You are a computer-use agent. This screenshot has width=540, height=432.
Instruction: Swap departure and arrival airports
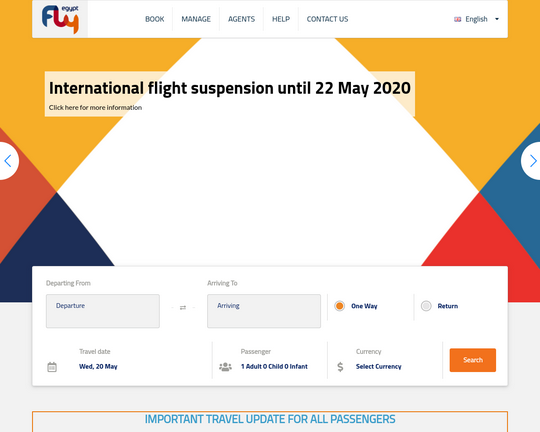tap(183, 308)
